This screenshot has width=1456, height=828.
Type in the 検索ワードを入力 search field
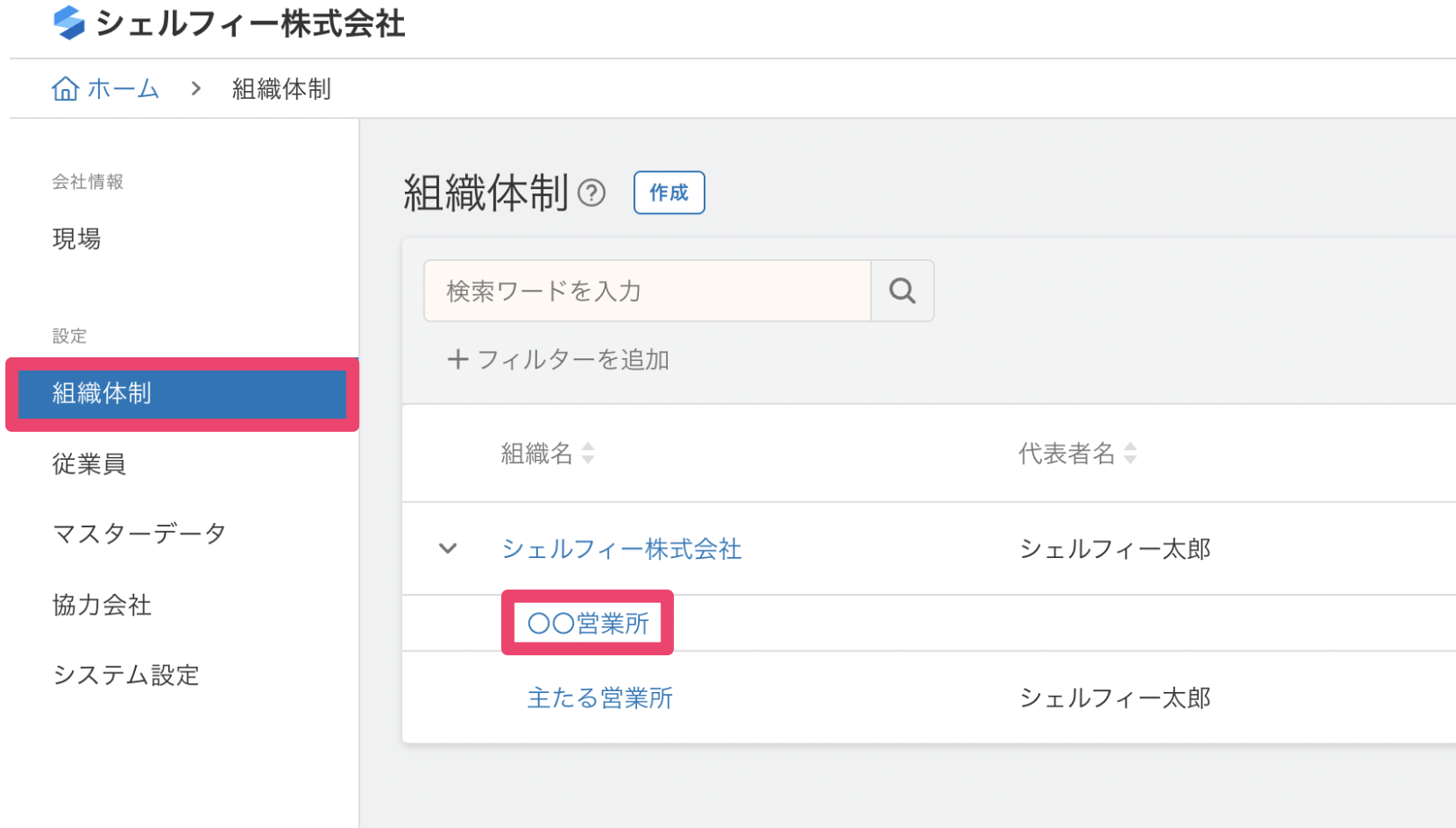click(647, 291)
